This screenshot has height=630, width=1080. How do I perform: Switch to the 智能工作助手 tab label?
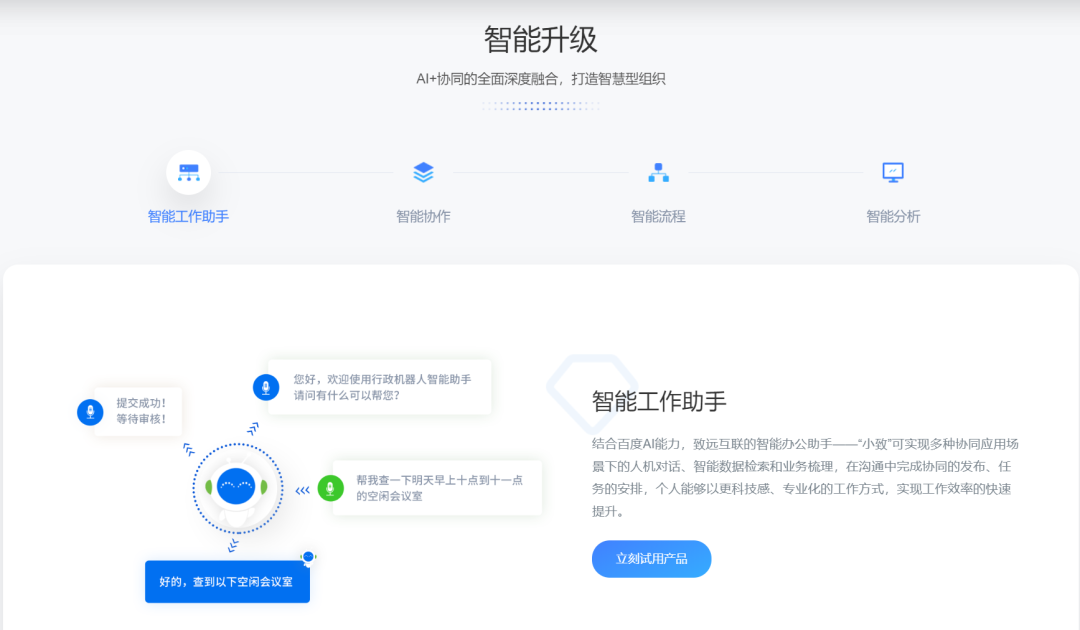(x=188, y=216)
